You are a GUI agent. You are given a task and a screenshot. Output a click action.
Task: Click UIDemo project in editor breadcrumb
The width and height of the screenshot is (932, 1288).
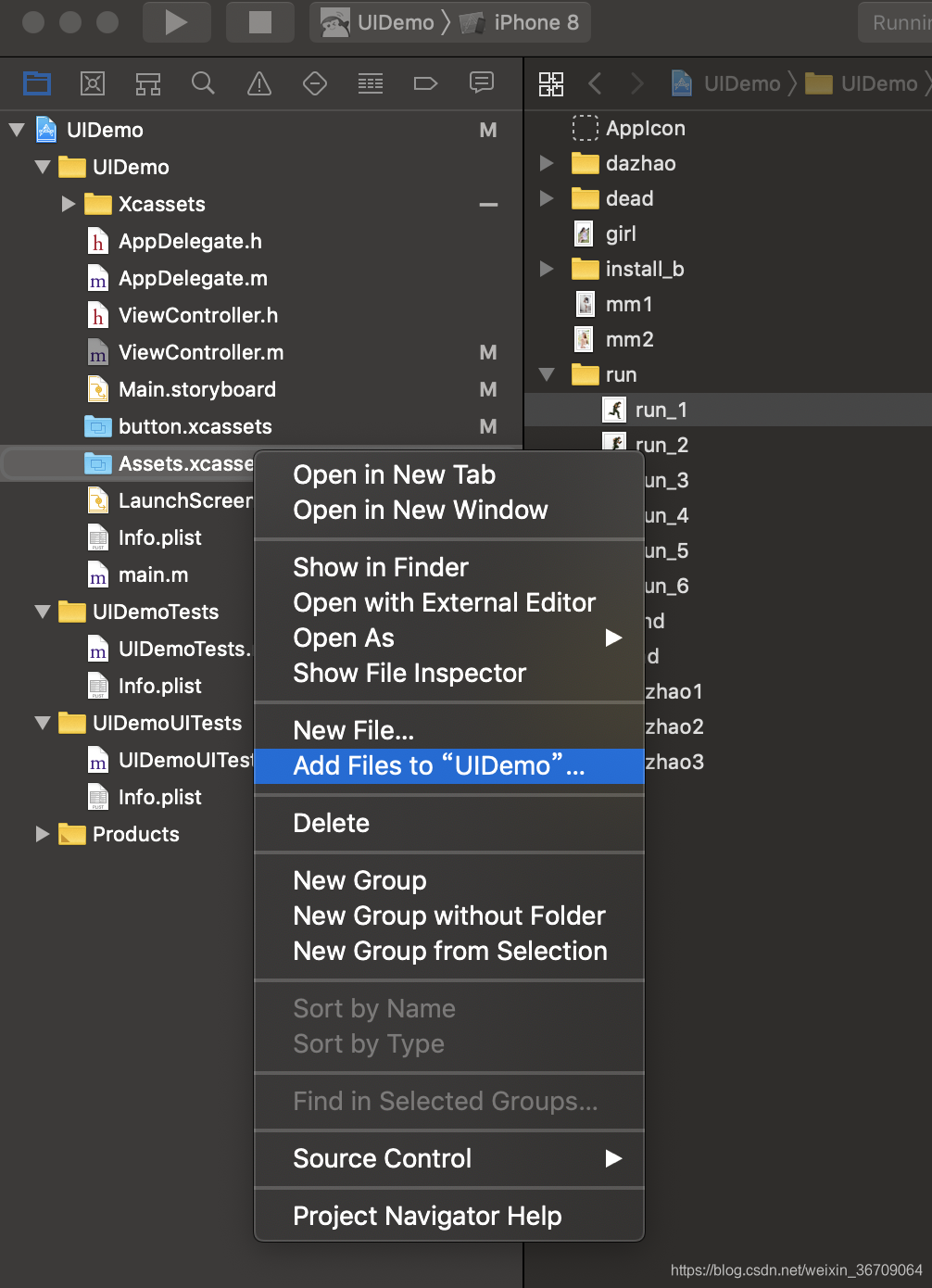tap(726, 84)
